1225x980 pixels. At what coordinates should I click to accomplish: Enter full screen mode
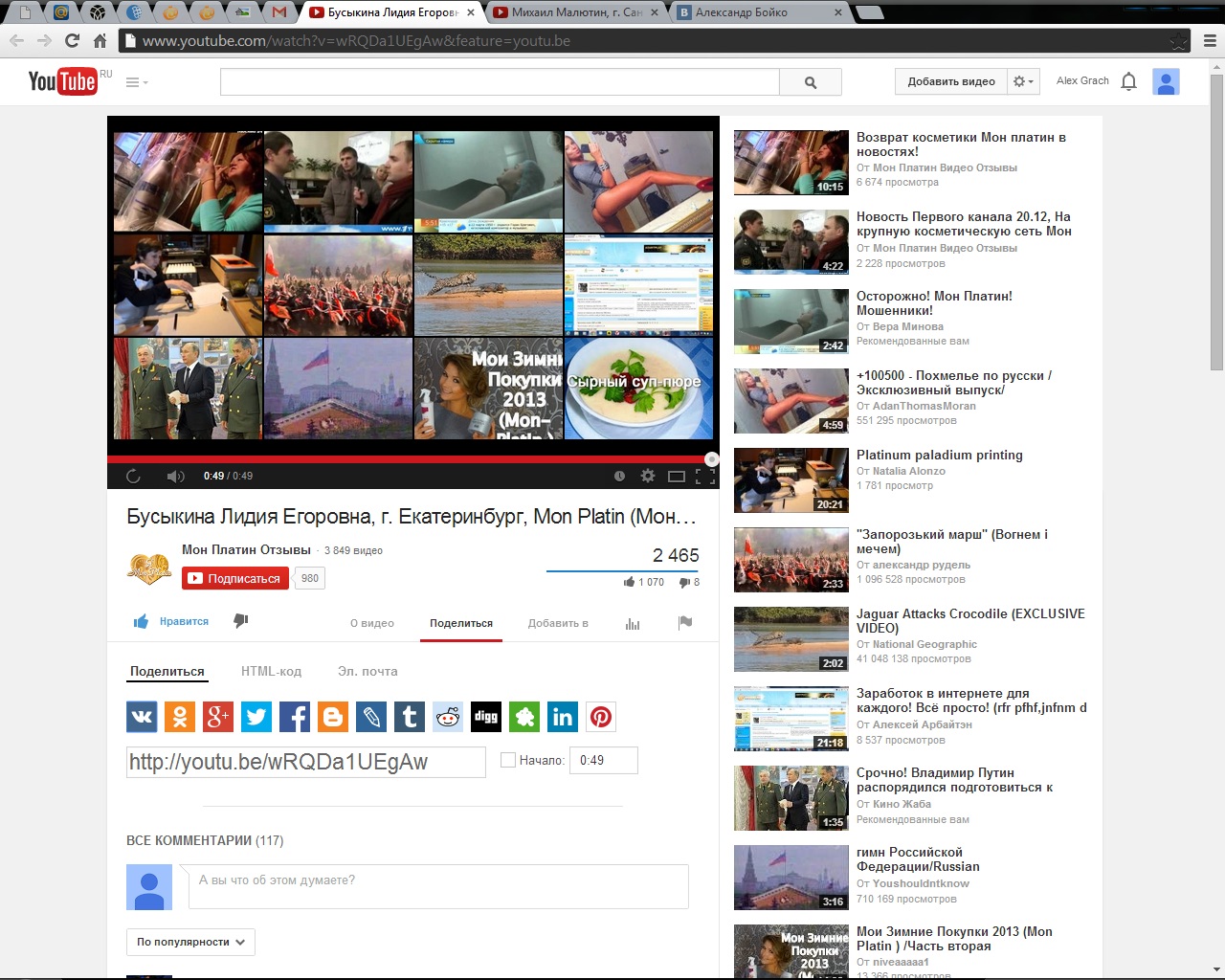click(x=705, y=476)
